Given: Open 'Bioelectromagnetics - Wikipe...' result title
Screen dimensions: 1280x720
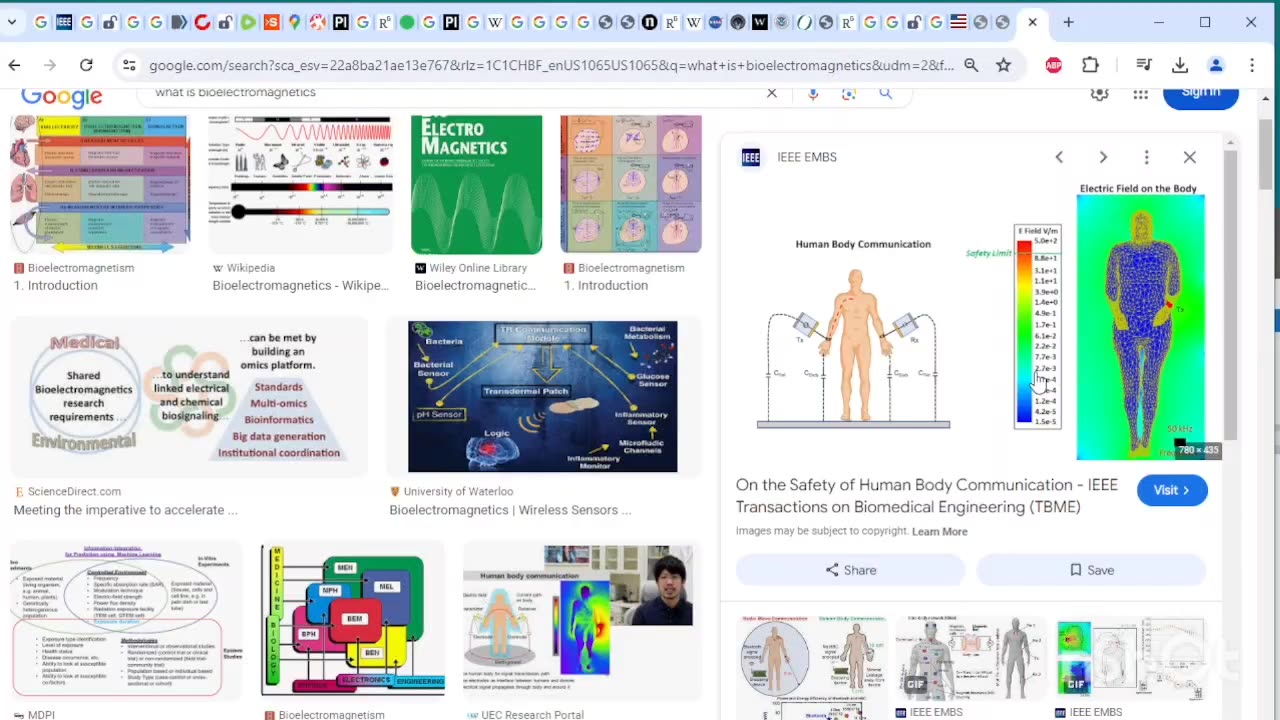Looking at the screenshot, I should tap(300, 286).
